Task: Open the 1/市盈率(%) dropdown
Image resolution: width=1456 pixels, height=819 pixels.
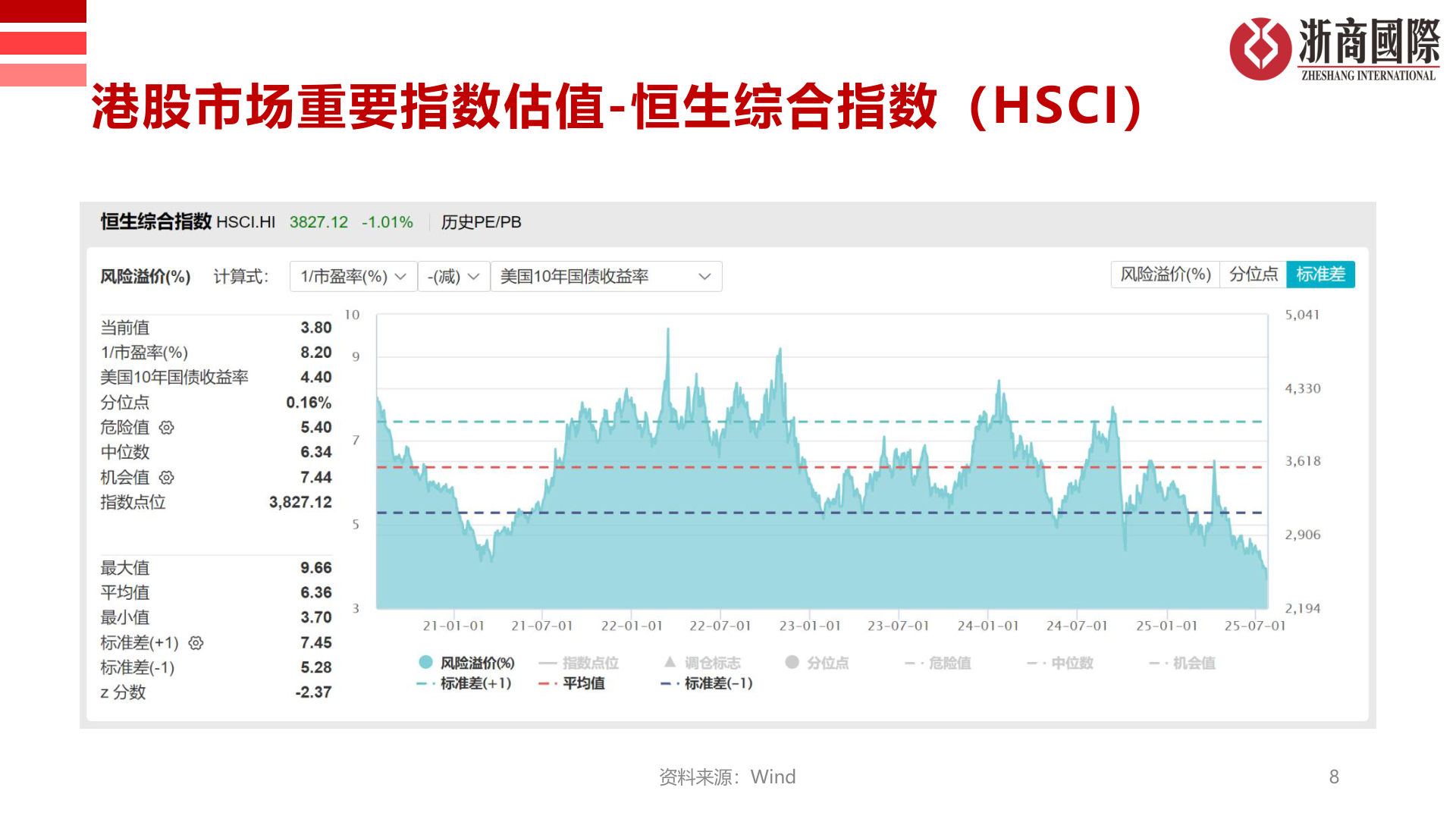Action: coord(353,277)
